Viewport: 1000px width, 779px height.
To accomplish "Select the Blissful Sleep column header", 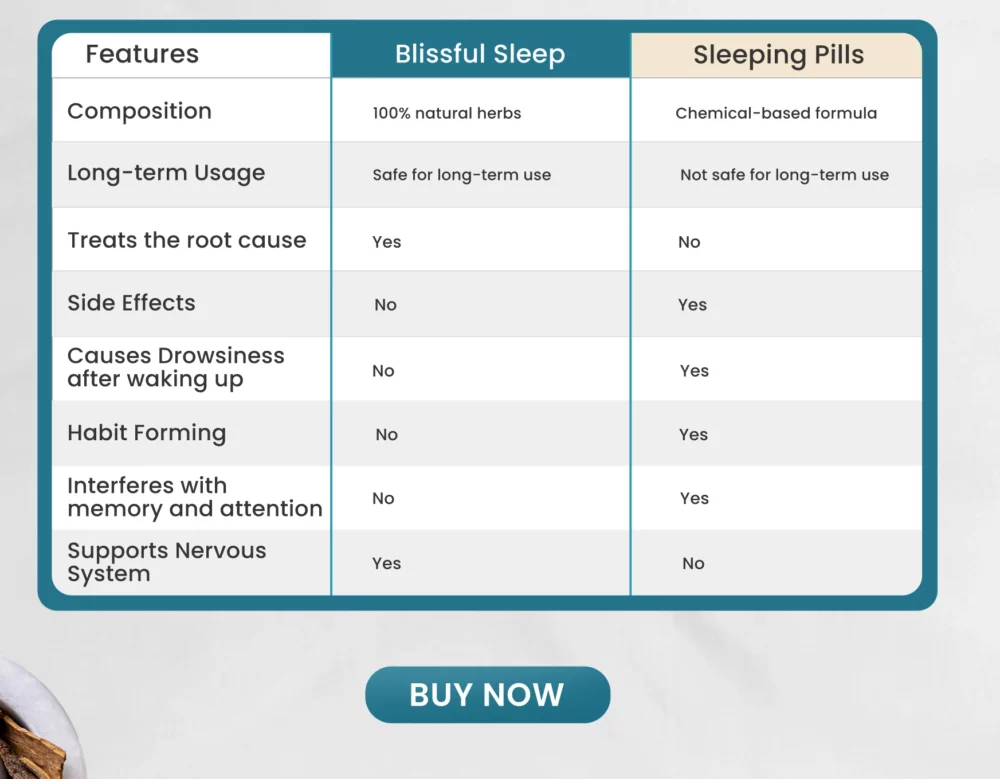I will pos(480,54).
